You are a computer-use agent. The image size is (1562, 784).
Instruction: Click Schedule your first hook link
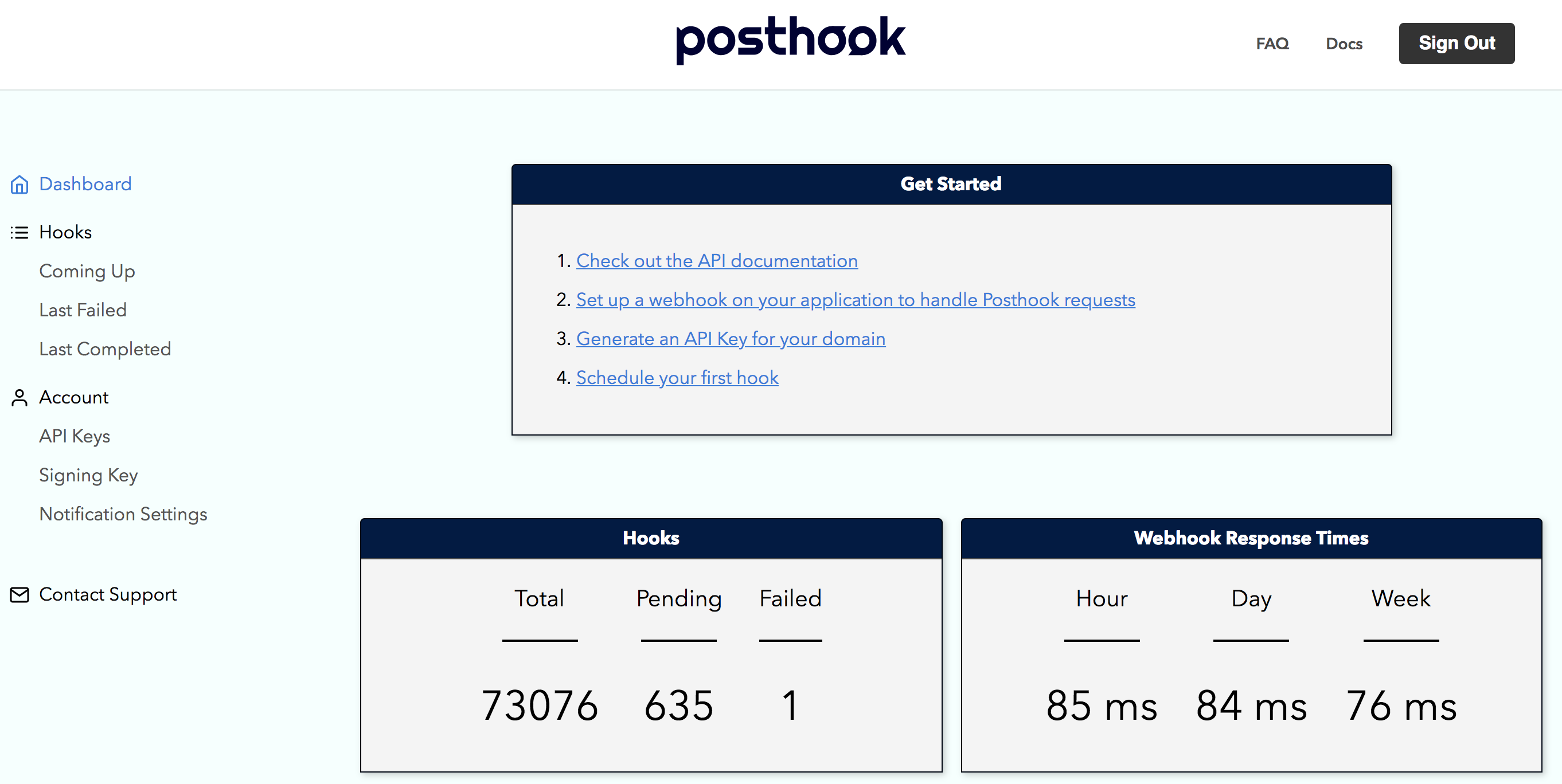677,378
